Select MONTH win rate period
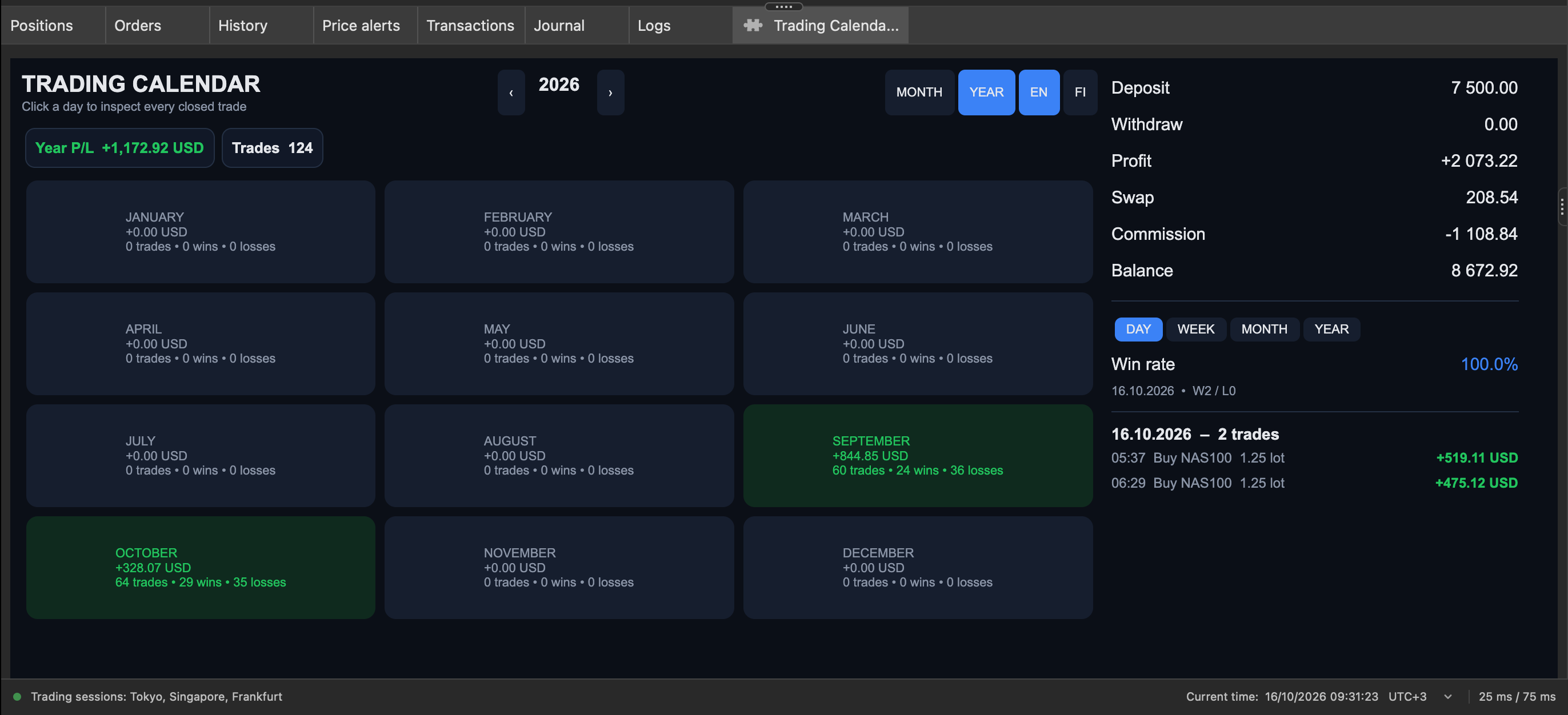The height and width of the screenshot is (715, 1568). (x=1264, y=329)
